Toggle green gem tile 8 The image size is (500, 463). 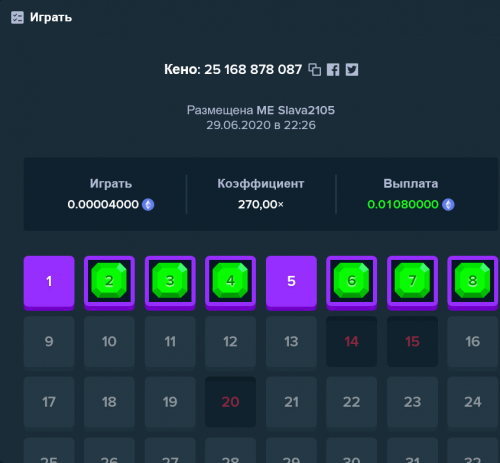click(x=473, y=283)
